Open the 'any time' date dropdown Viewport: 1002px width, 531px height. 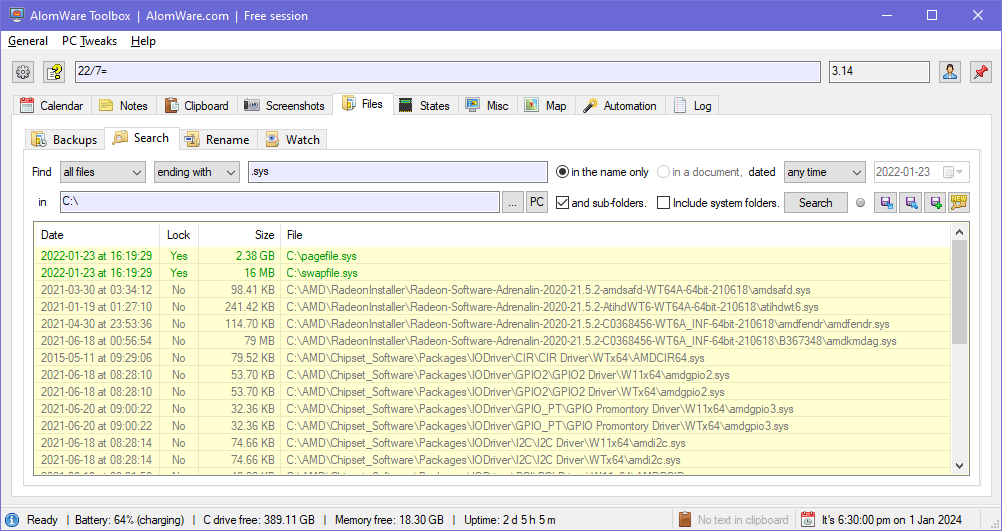click(x=824, y=172)
